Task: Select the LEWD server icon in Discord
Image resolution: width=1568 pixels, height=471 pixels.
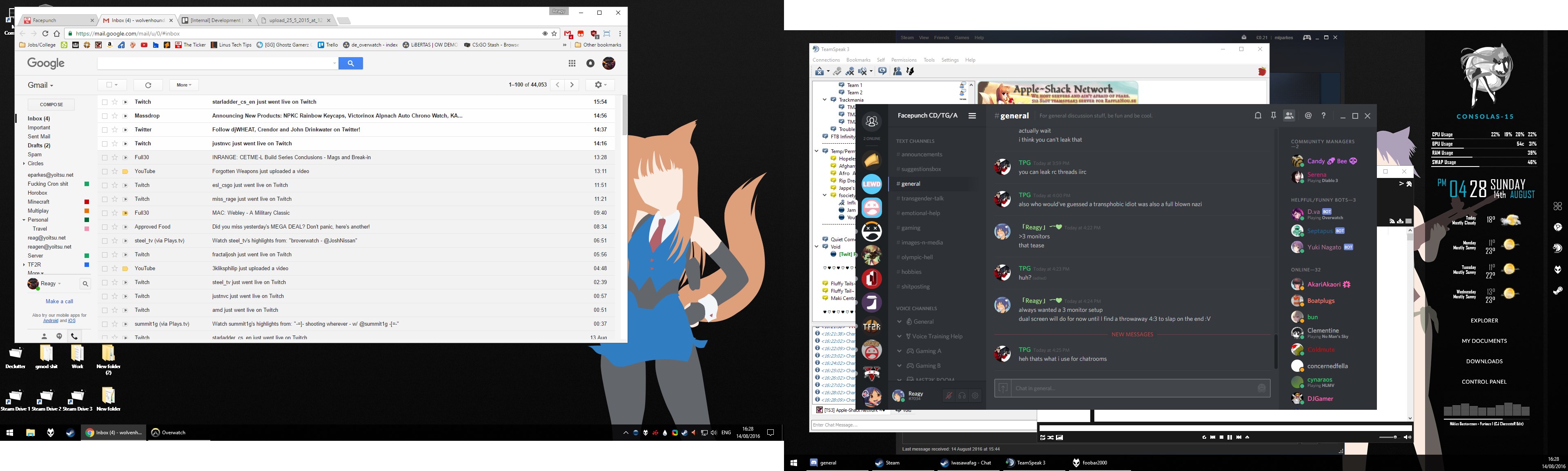Action: pyautogui.click(x=872, y=184)
